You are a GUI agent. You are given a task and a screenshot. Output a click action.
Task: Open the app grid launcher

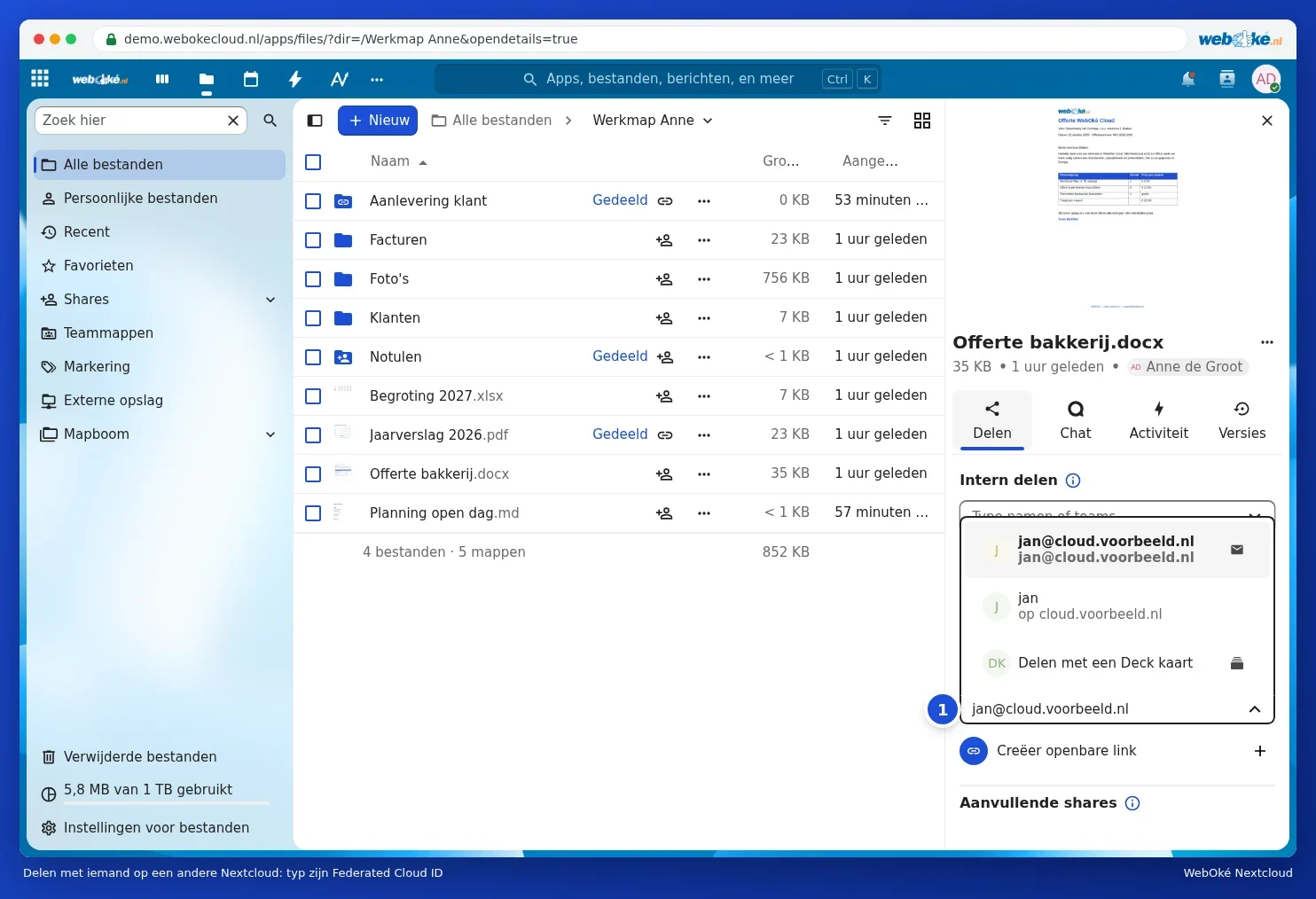click(40, 78)
